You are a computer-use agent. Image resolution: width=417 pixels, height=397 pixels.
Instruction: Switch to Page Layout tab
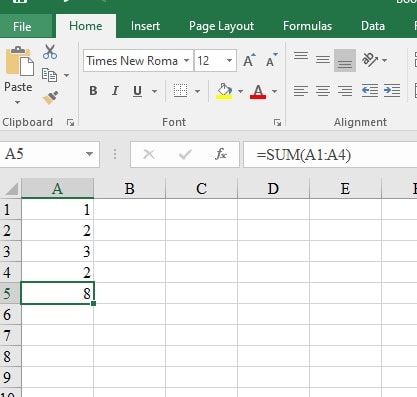(221, 26)
